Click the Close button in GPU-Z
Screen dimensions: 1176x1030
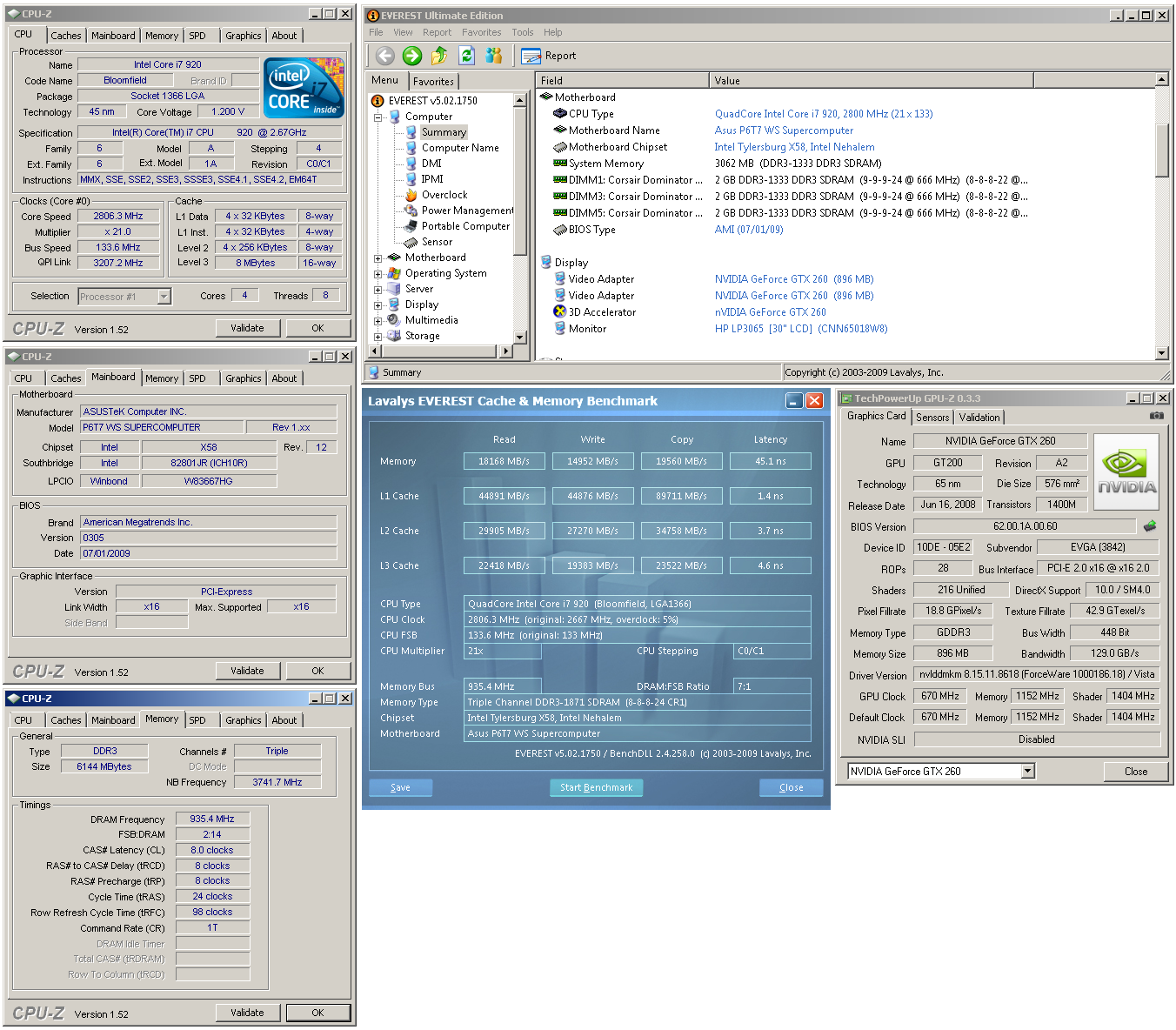(x=1136, y=772)
